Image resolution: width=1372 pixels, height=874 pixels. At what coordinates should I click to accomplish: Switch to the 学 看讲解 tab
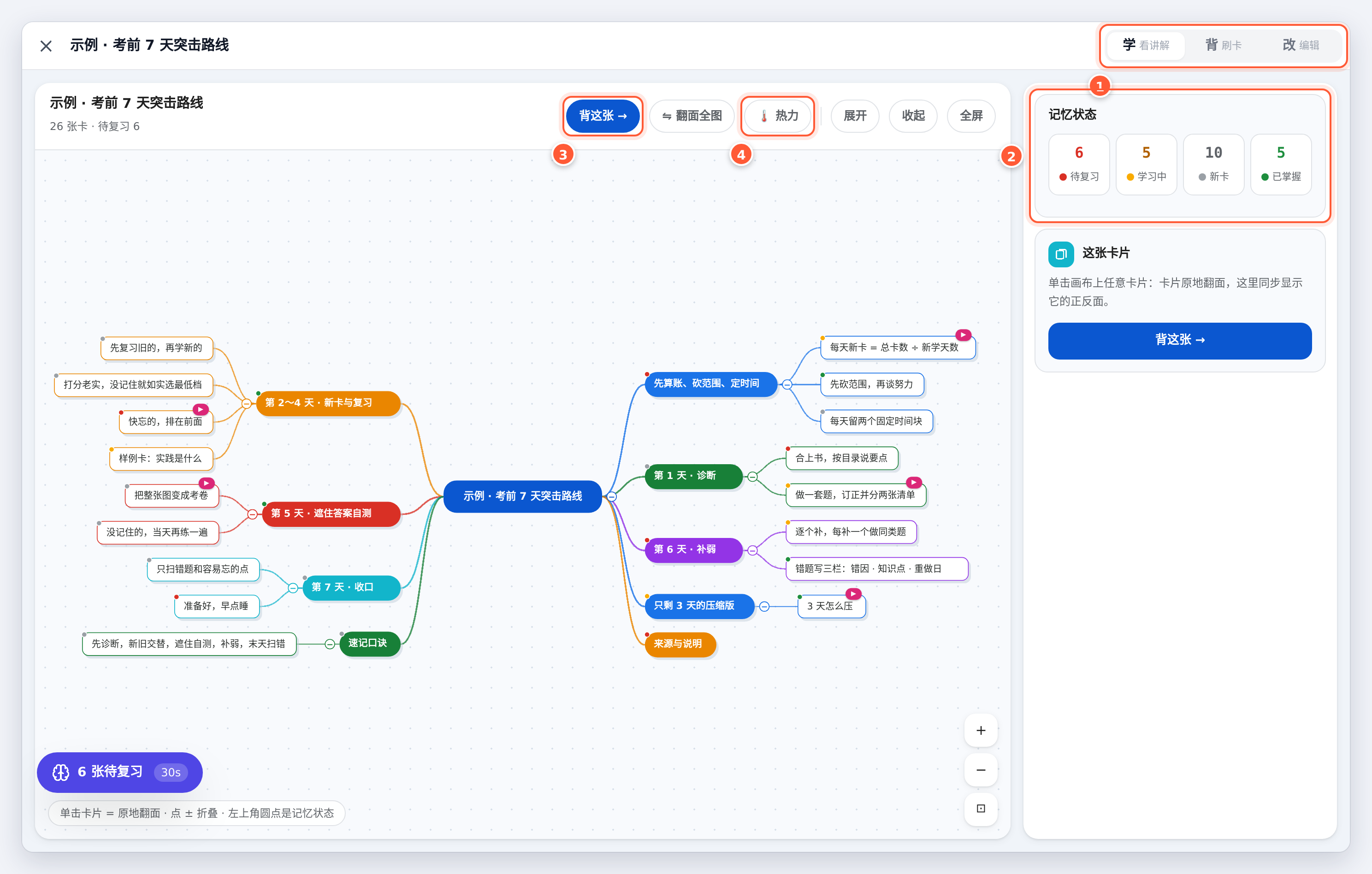1146,45
